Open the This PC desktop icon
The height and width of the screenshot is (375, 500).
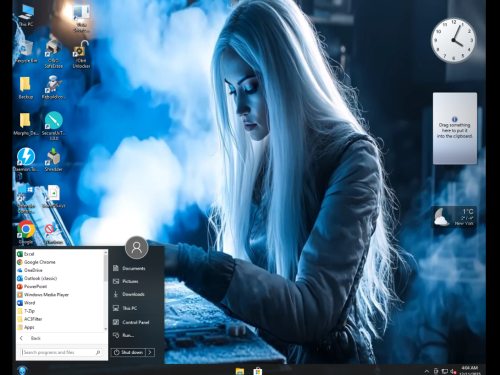pyautogui.click(x=26, y=15)
